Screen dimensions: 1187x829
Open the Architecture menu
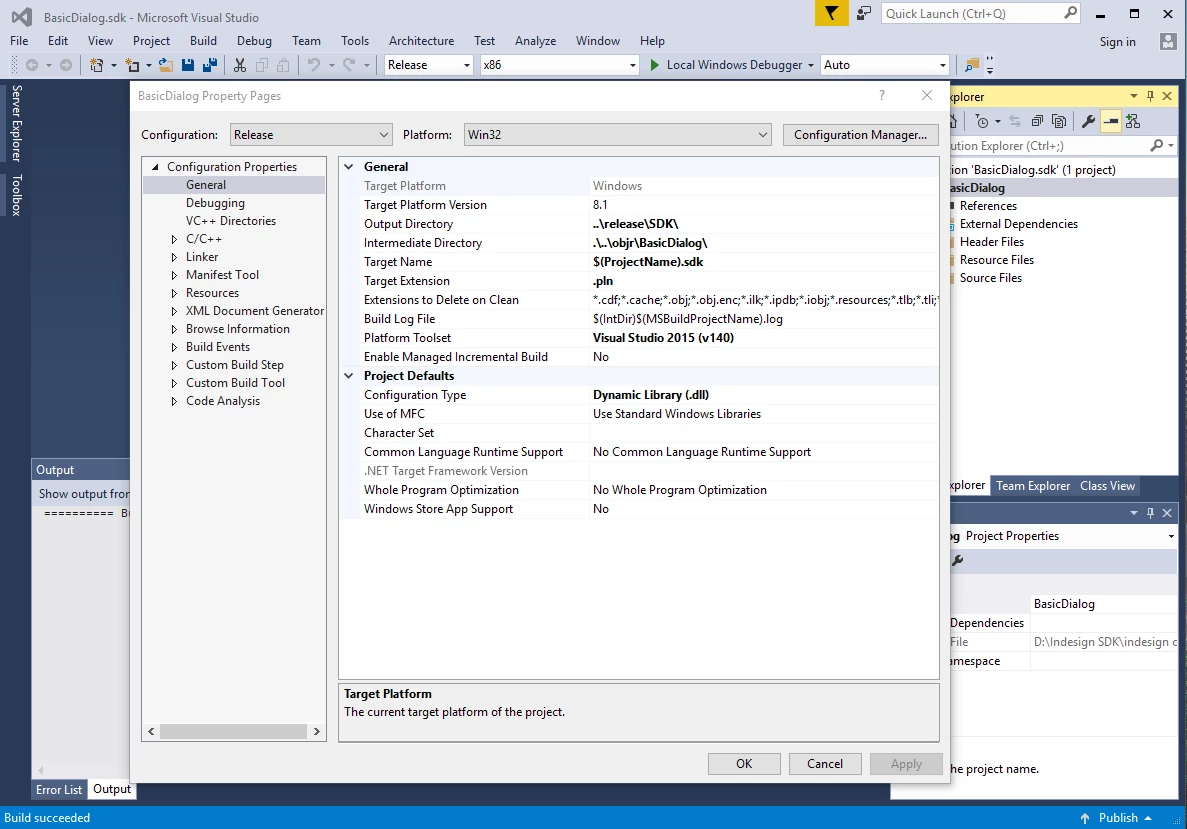click(421, 41)
